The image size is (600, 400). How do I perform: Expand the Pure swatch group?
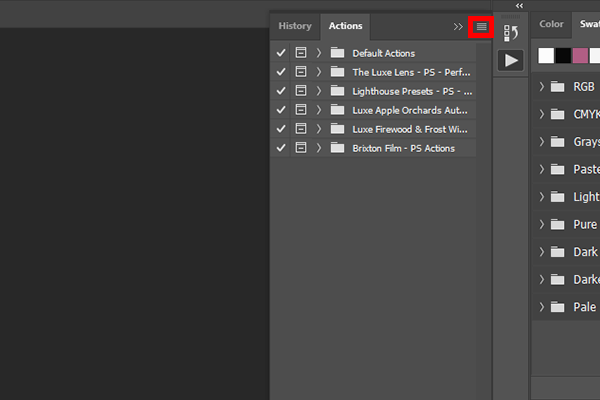click(x=541, y=225)
